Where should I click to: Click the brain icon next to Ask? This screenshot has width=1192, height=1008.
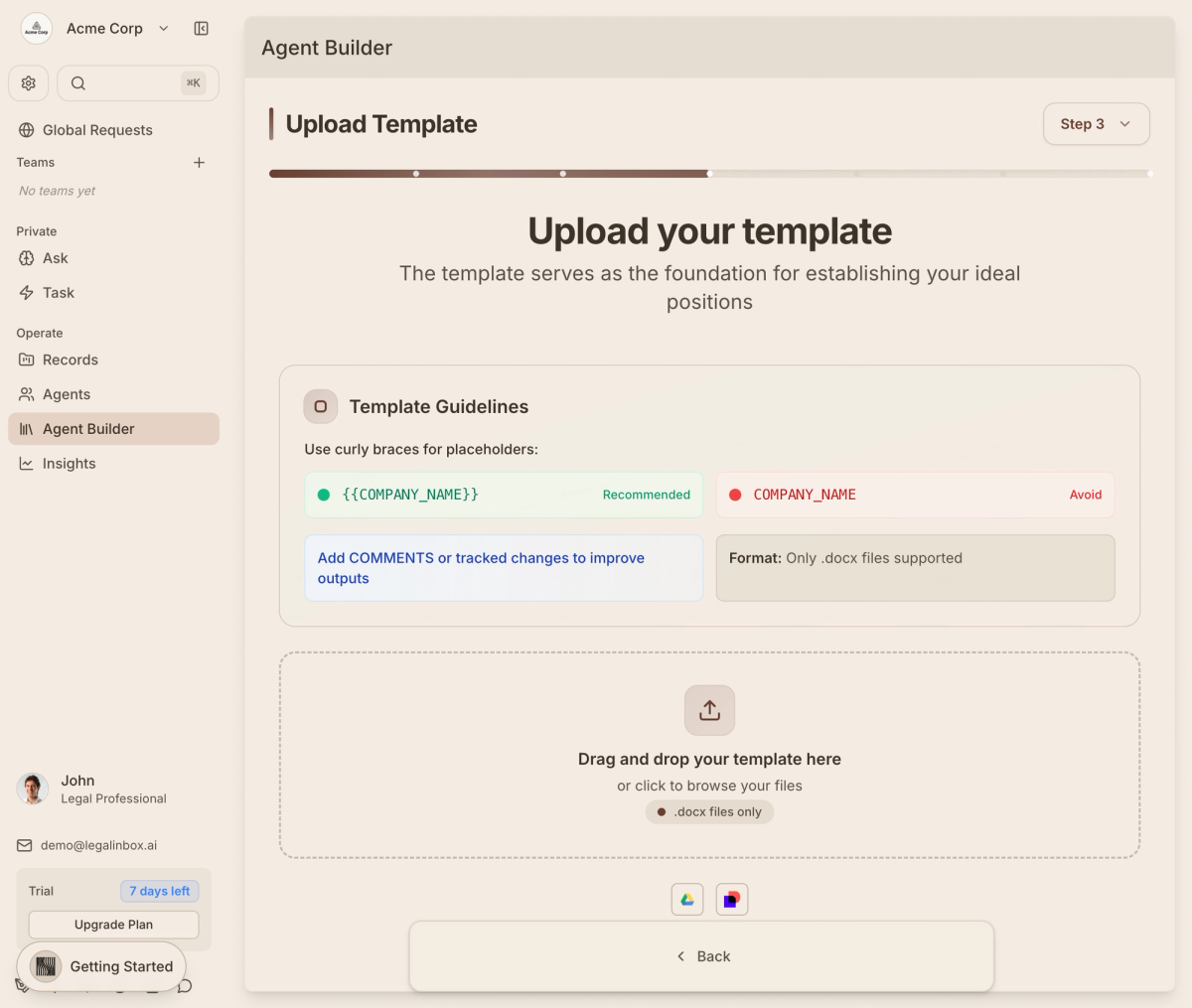(x=27, y=258)
